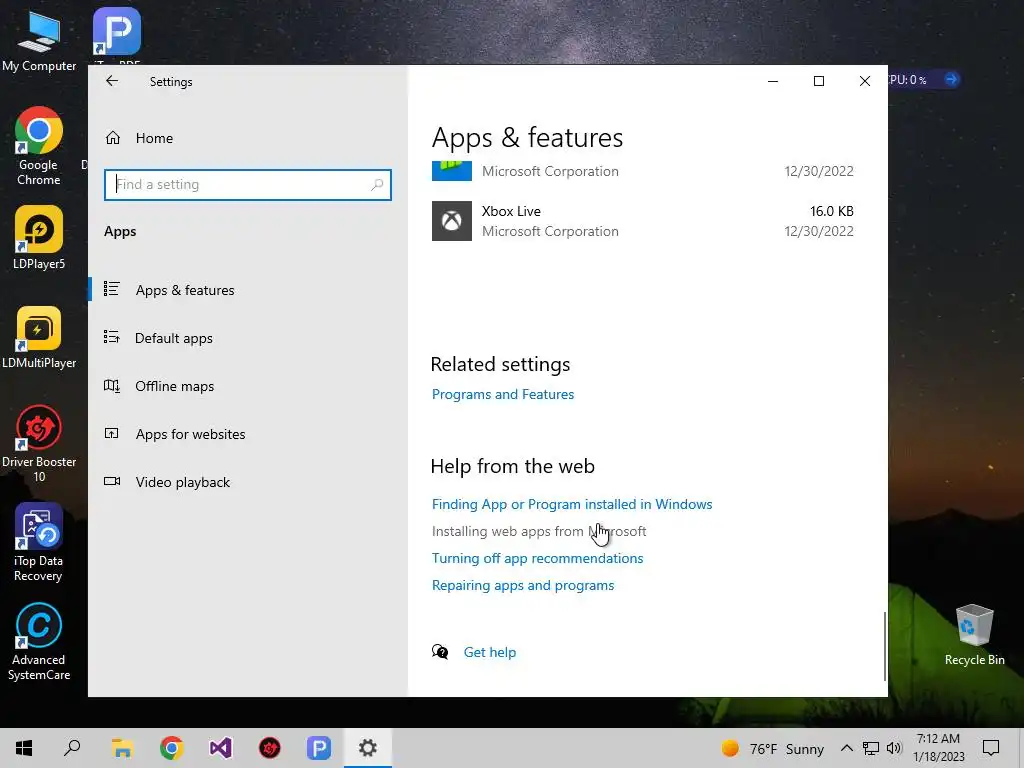Maximize the Settings window

pos(819,81)
